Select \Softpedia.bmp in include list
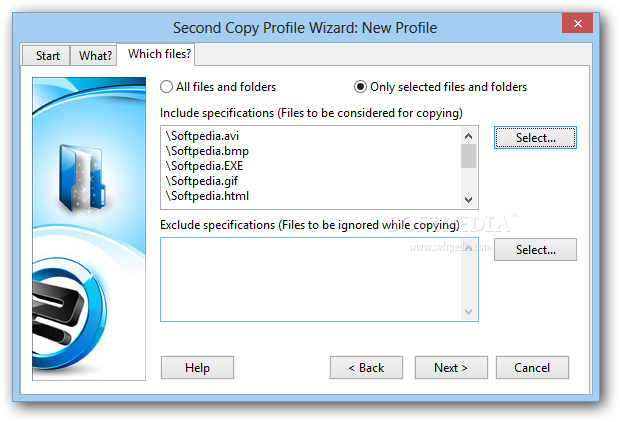This screenshot has height=422, width=620. (x=207, y=151)
